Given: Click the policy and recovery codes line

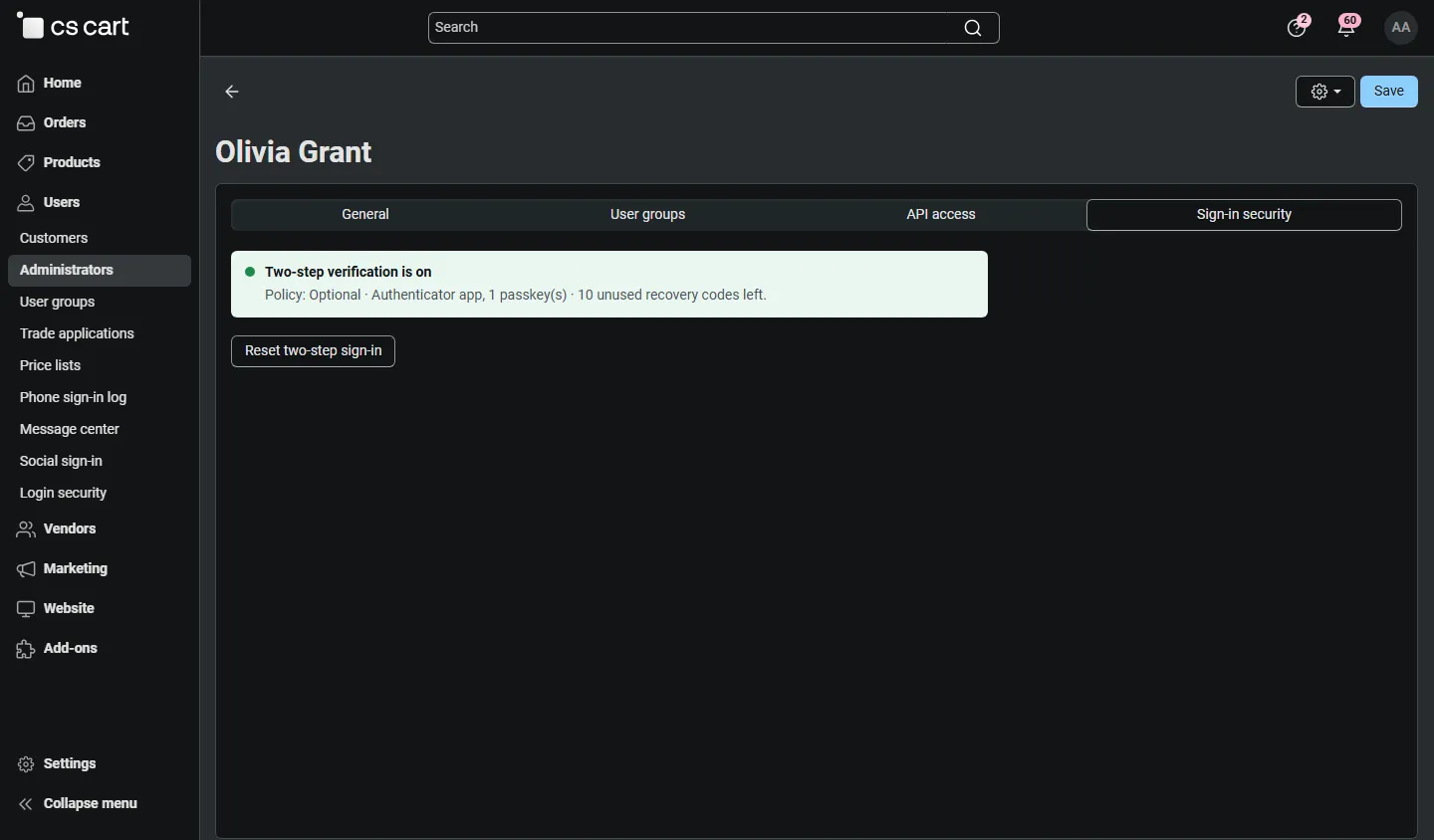Looking at the screenshot, I should click(516, 296).
